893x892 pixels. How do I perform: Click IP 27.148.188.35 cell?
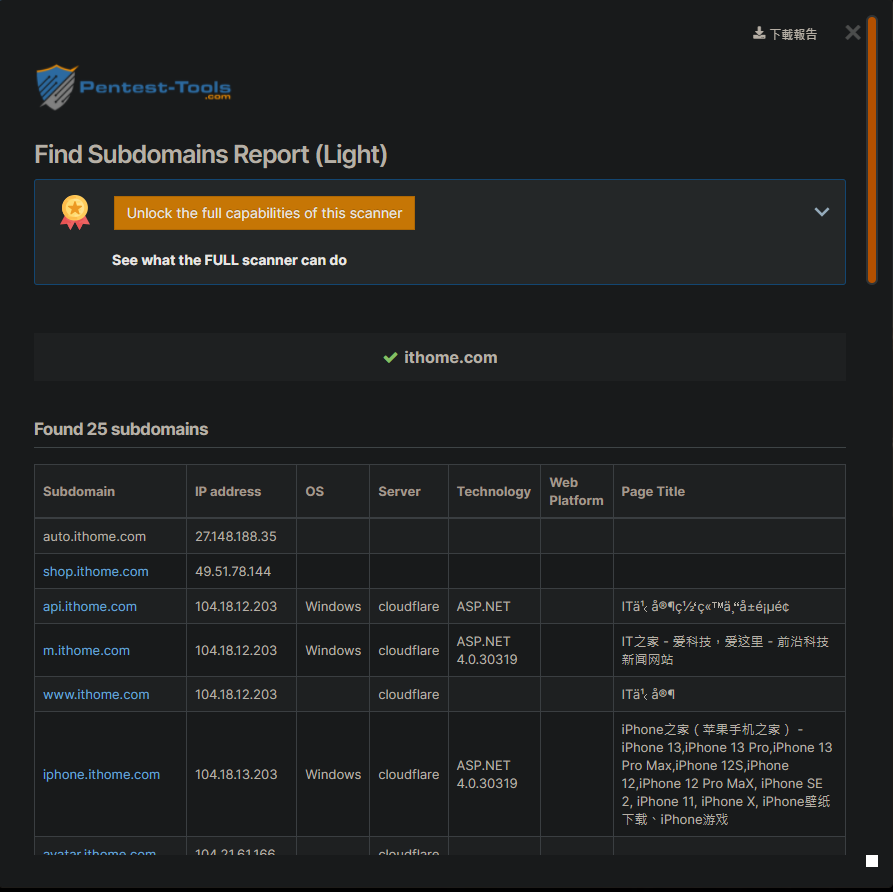point(241,537)
